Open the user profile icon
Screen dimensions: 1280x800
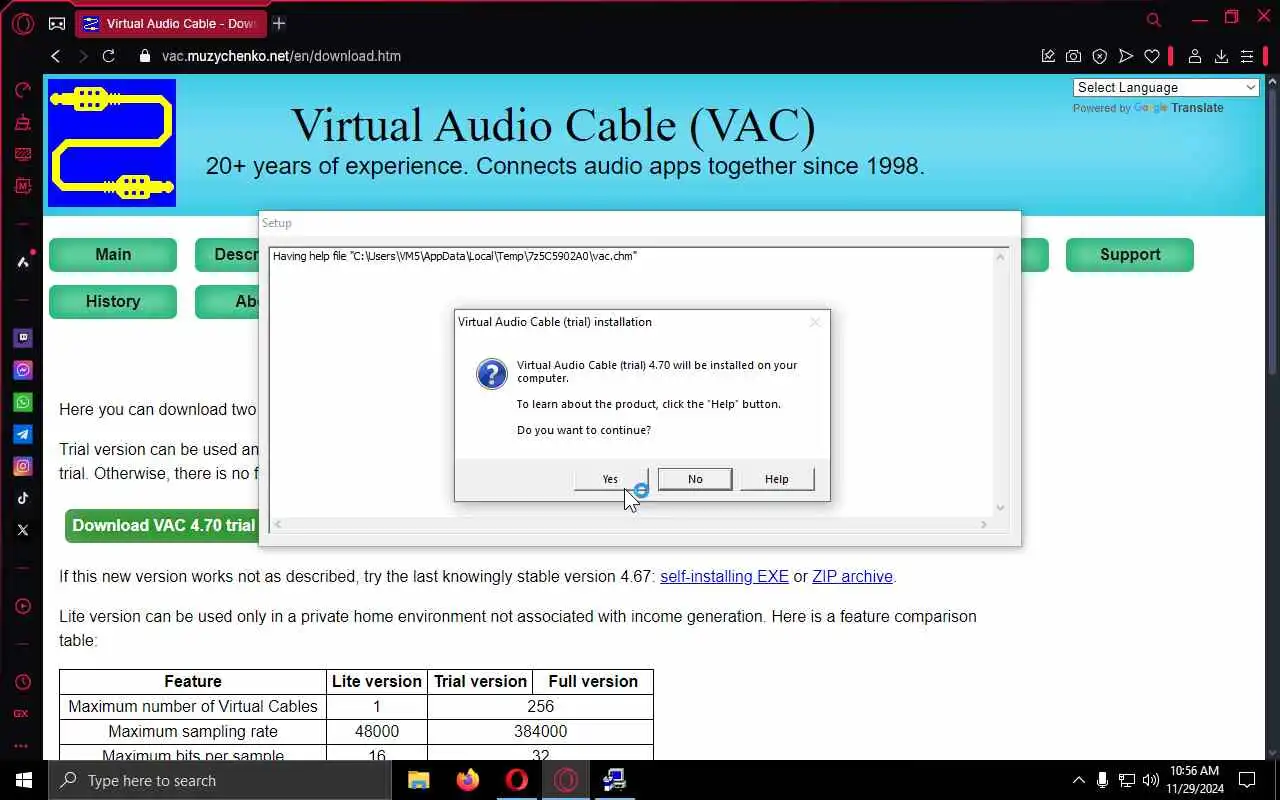pyautogui.click(x=1194, y=56)
